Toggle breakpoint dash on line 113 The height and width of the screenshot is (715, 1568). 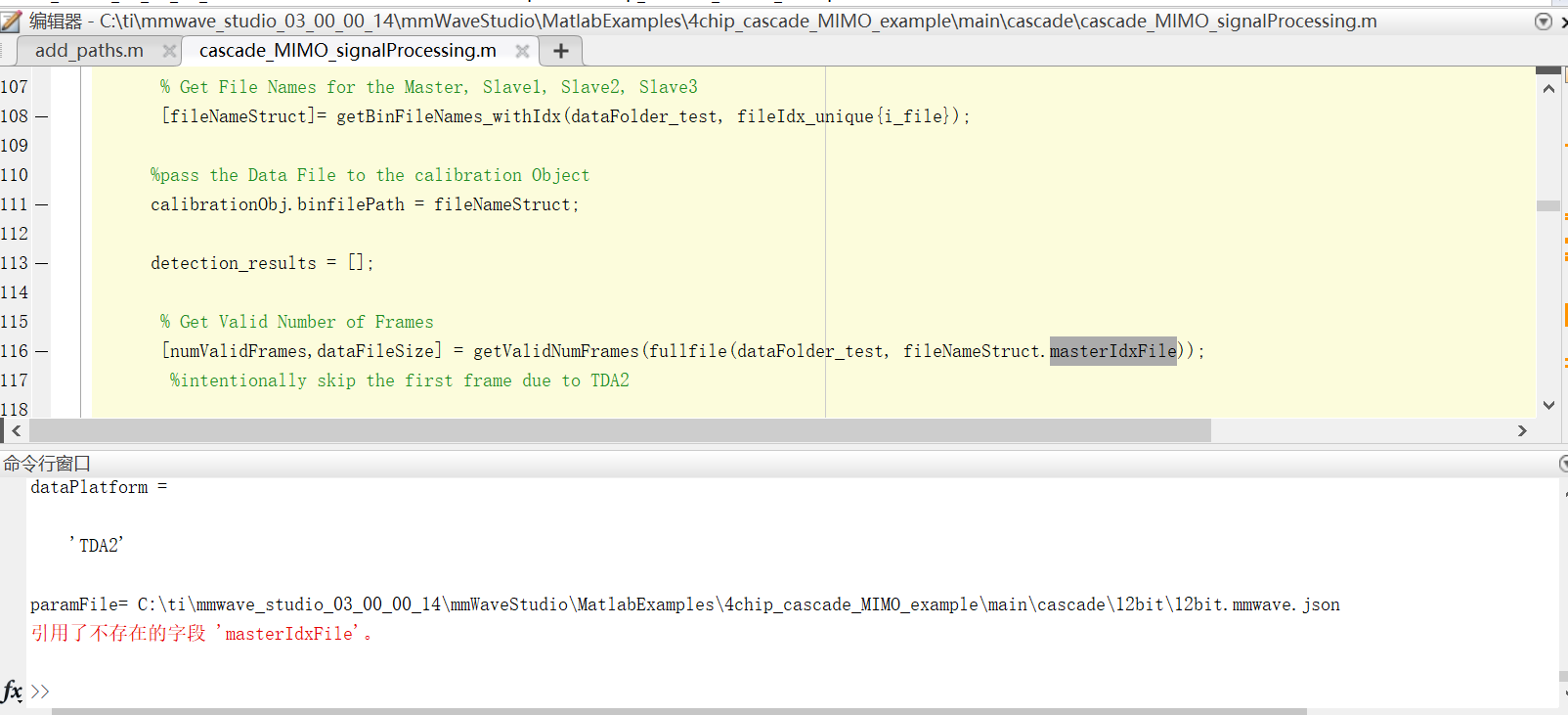[x=41, y=263]
